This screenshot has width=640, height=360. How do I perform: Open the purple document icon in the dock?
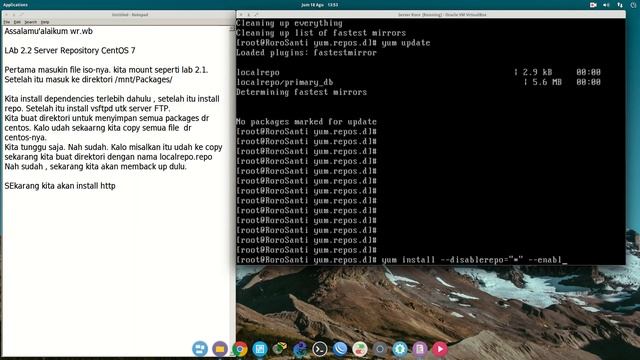pyautogui.click(x=420, y=349)
